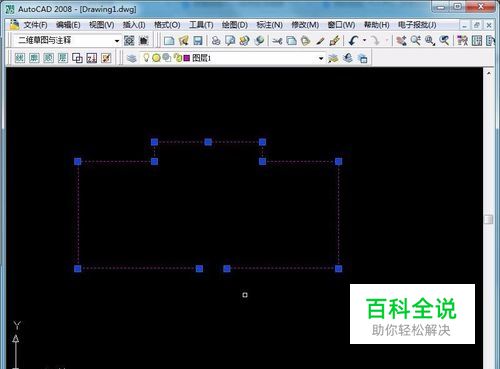The image size is (500, 369).
Task: Click the vertical scrollbar up arrow
Action: [x=489, y=73]
